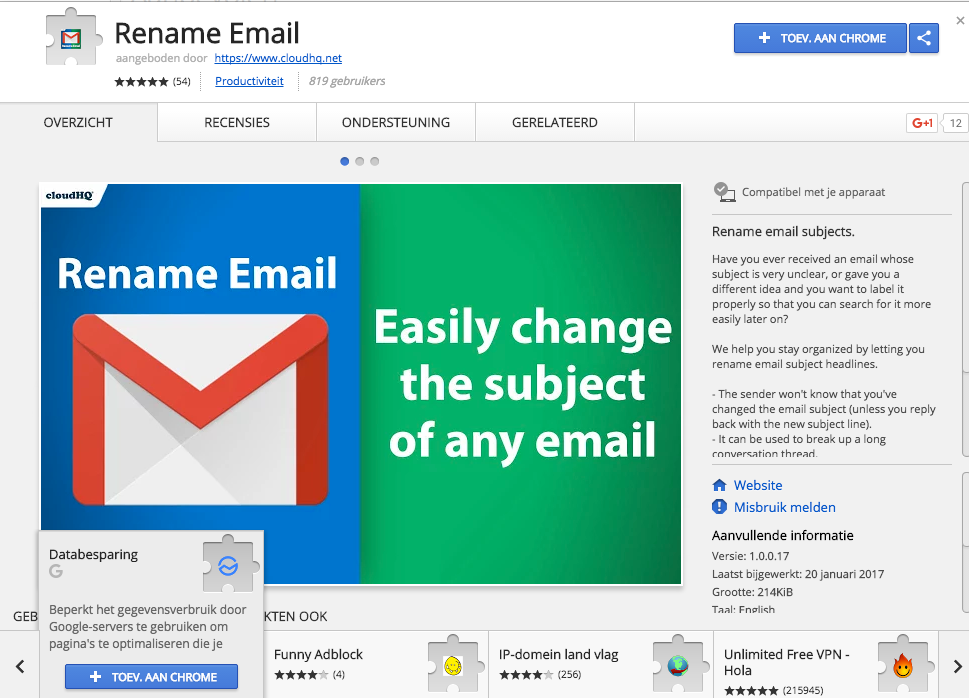This screenshot has height=698, width=969.
Task: Open the Ondersteuning tab
Action: point(396,122)
